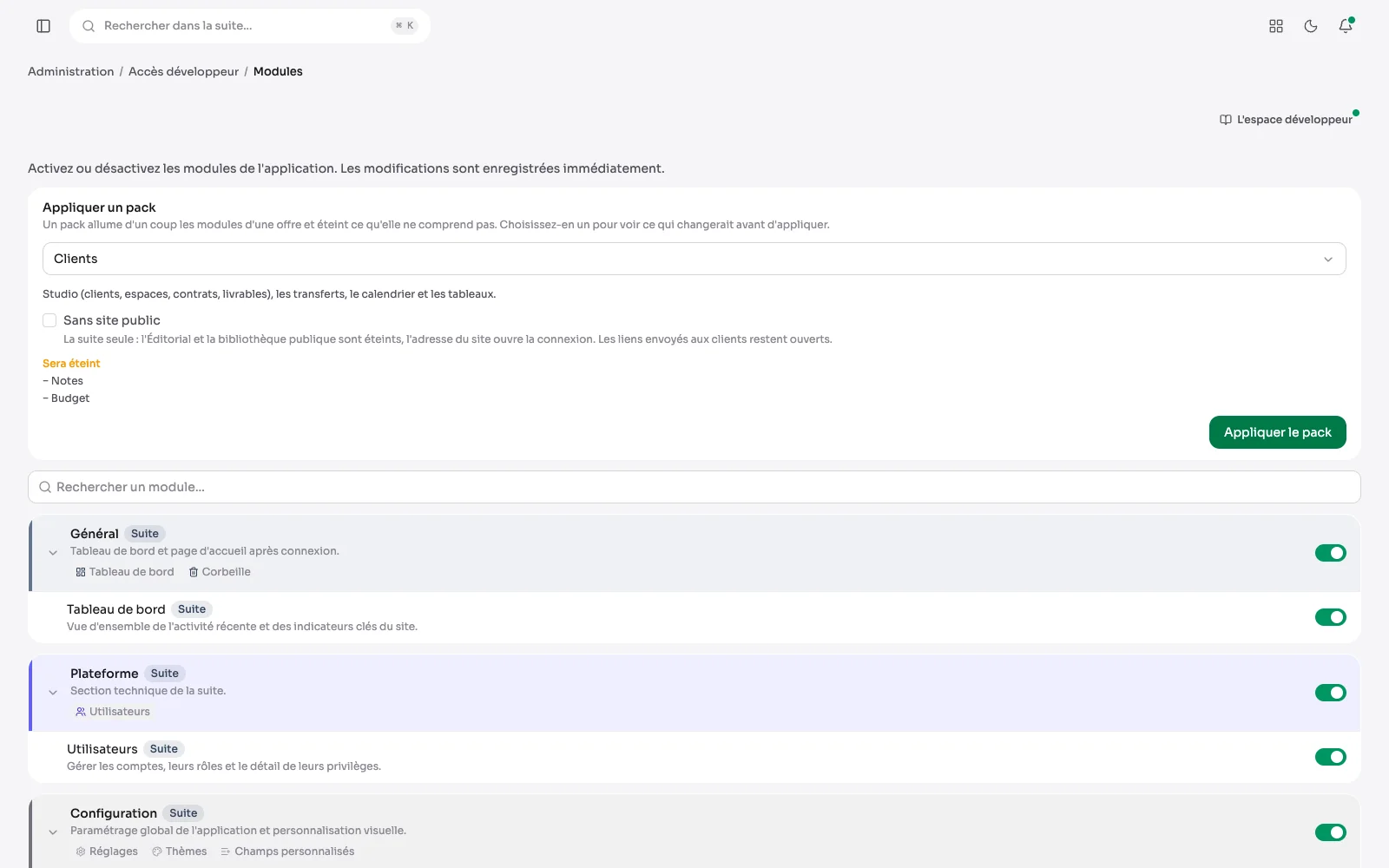Click the Champs personnalisés list icon
The width and height of the screenshot is (1389, 868).
click(x=226, y=852)
